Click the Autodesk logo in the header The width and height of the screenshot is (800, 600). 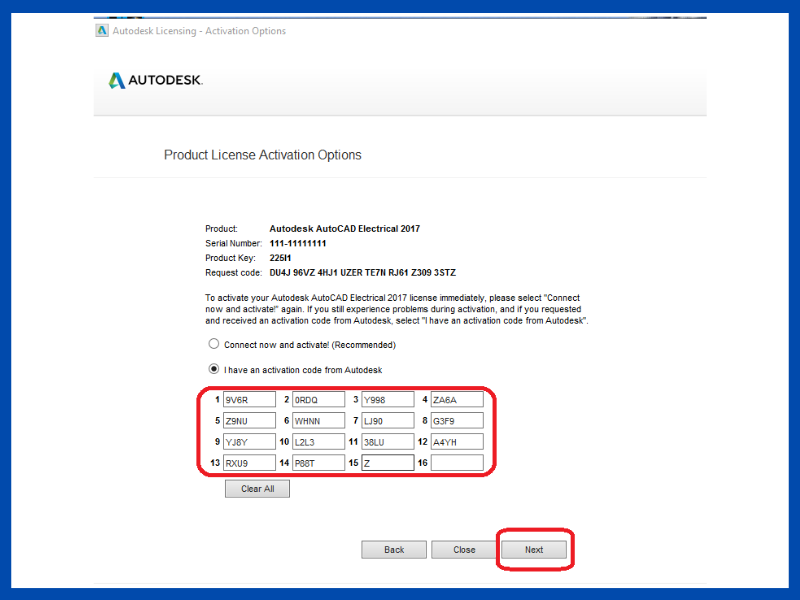(155, 81)
